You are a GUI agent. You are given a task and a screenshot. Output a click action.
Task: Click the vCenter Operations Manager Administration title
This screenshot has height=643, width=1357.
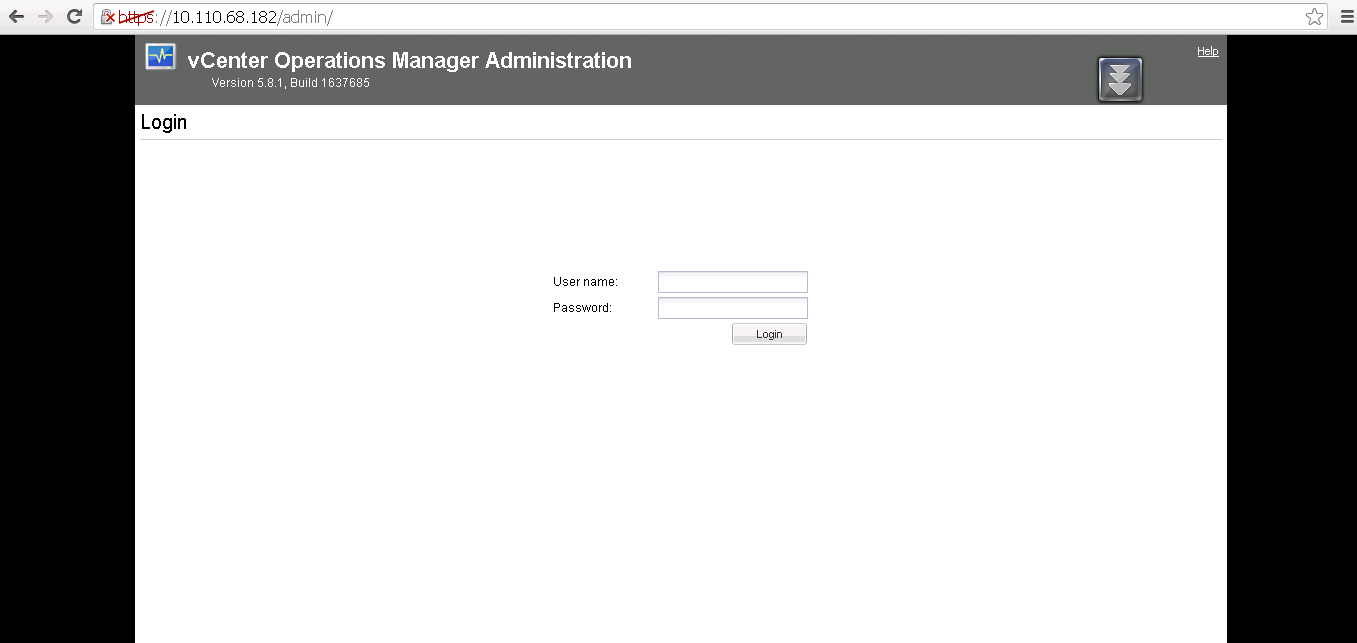click(x=410, y=60)
